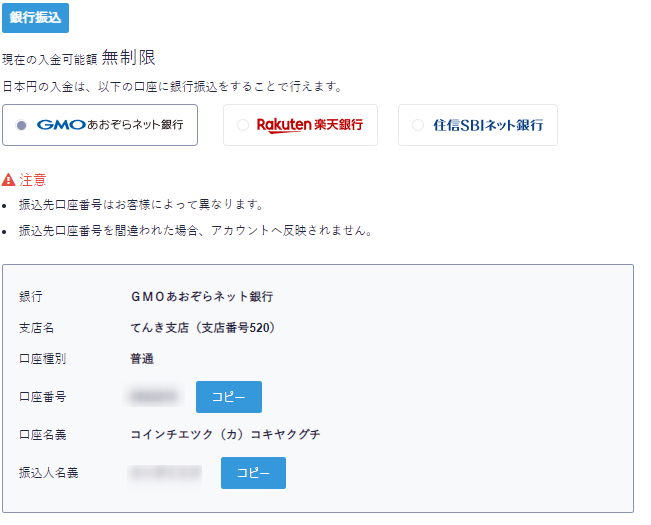Click the blurred account number value
Image resolution: width=651 pixels, height=525 pixels.
153,397
